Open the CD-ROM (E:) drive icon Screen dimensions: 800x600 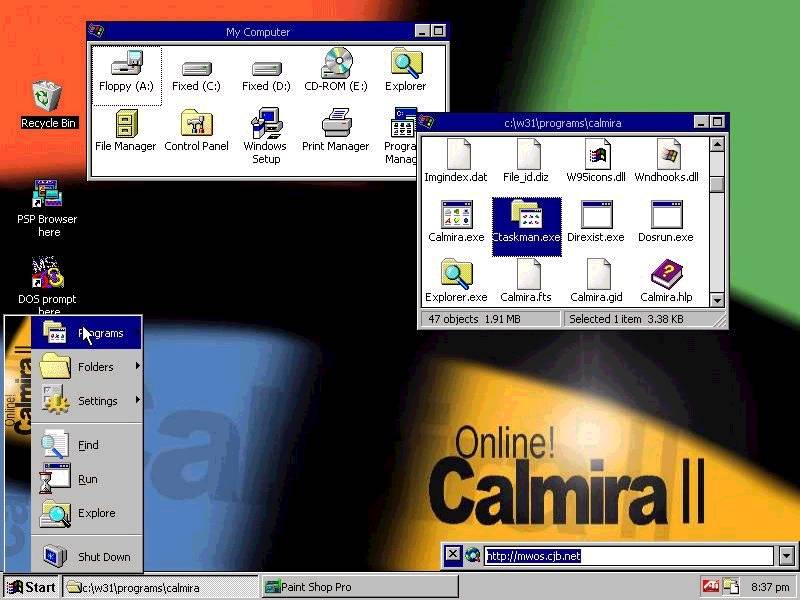point(336,68)
